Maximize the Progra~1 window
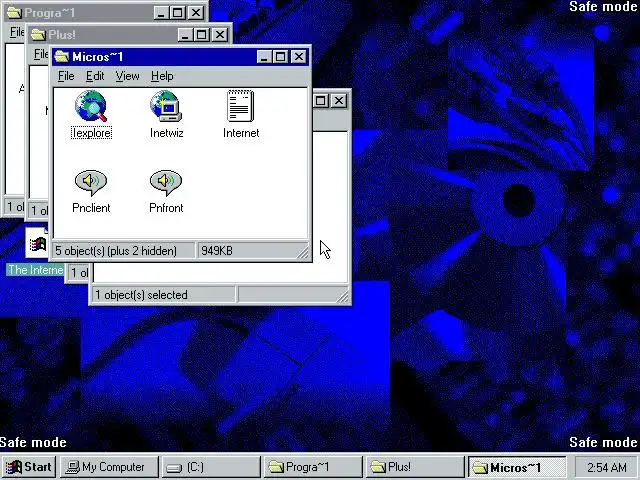This screenshot has width=640, height=480. click(x=177, y=13)
